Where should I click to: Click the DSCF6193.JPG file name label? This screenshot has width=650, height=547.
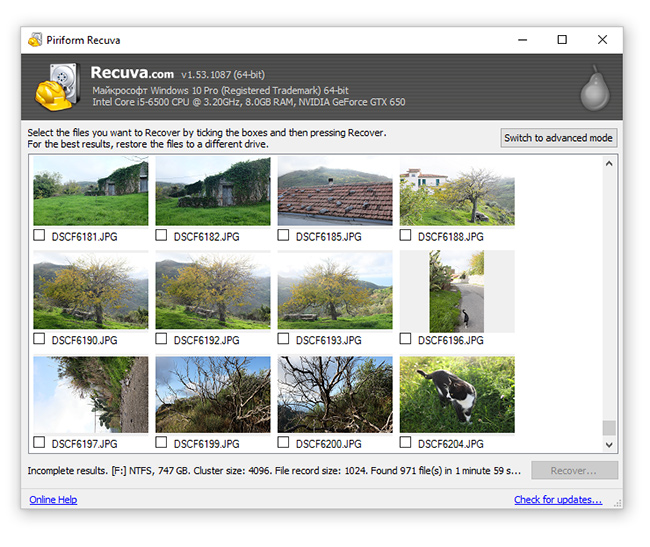click(329, 340)
